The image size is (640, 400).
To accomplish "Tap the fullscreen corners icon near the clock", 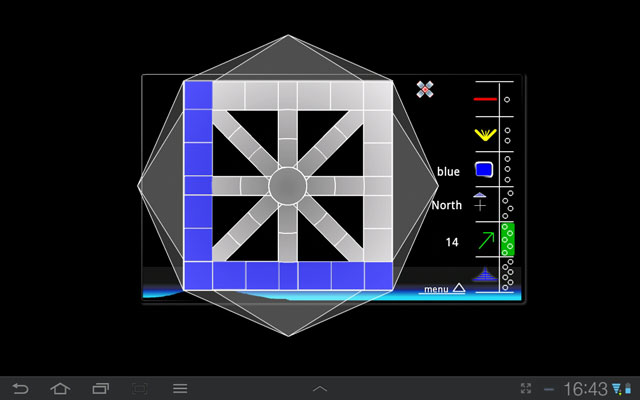I will (526, 388).
